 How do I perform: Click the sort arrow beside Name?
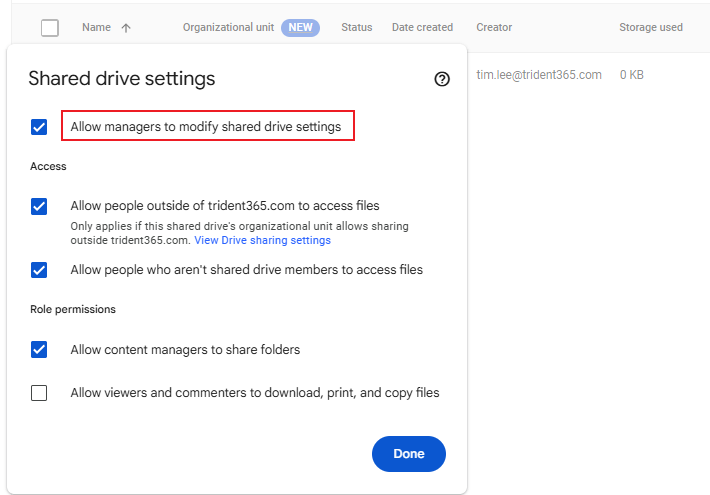pyautogui.click(x=126, y=28)
